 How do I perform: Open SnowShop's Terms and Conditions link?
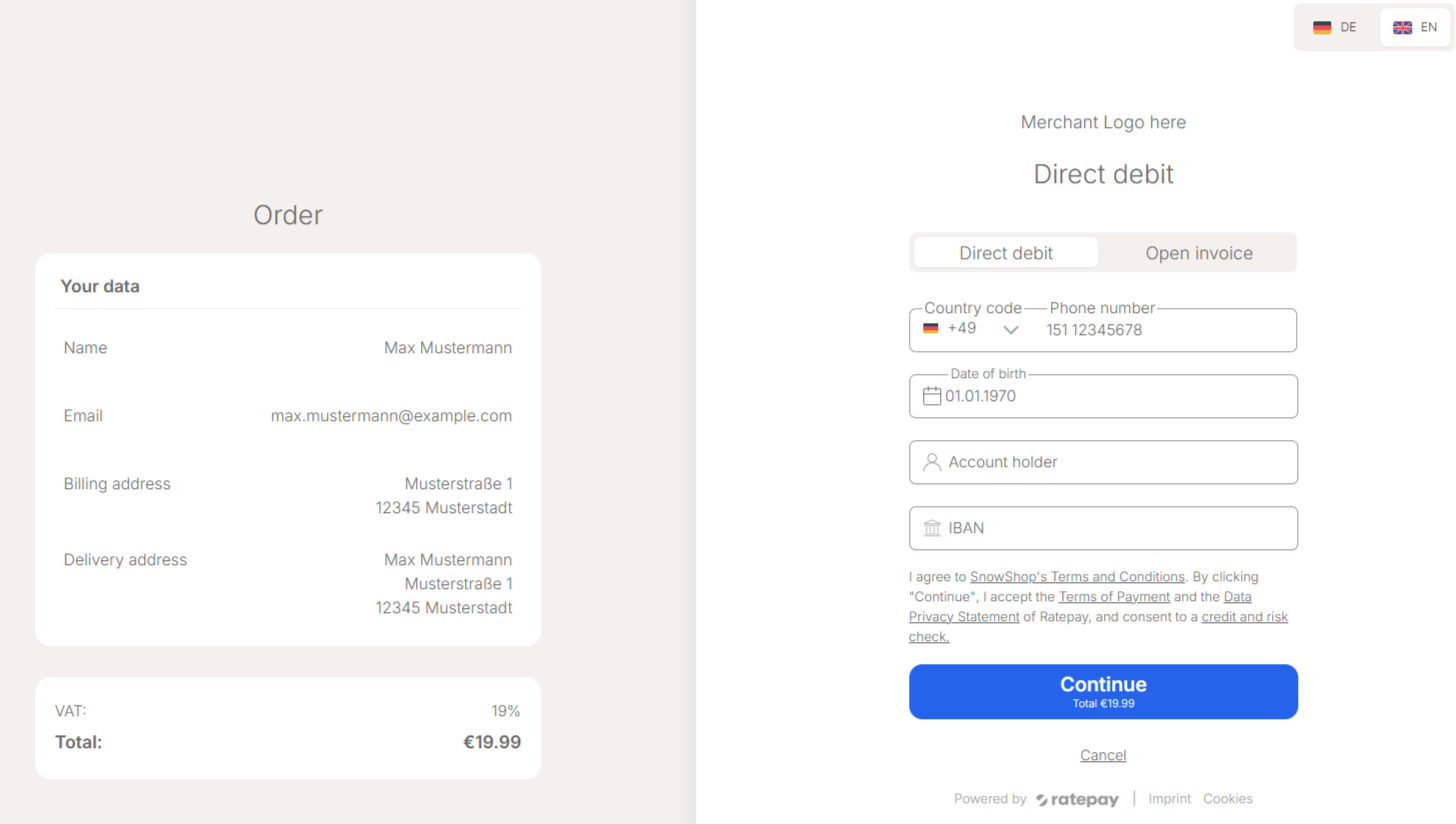(x=1077, y=577)
